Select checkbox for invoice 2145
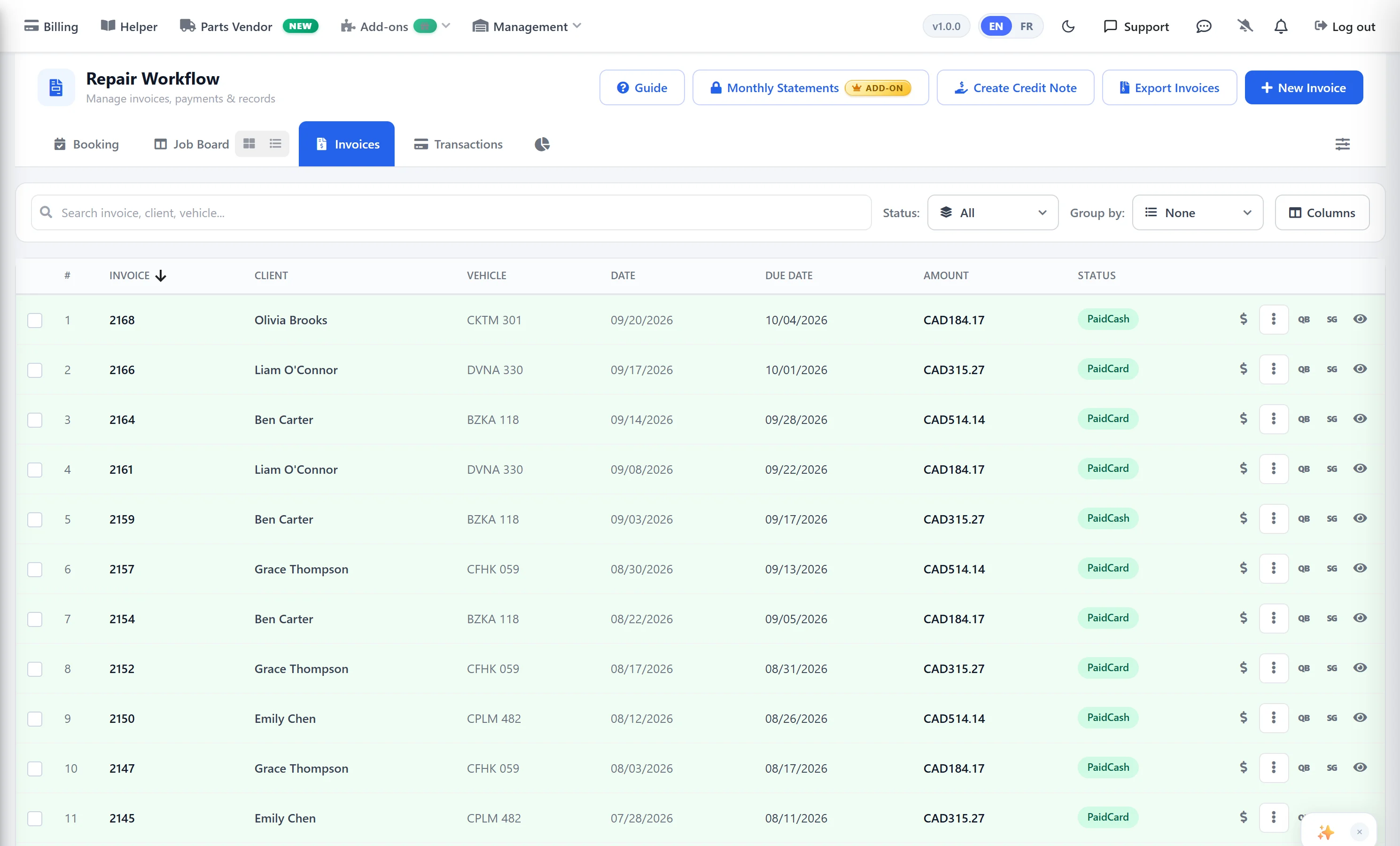 [x=35, y=819]
